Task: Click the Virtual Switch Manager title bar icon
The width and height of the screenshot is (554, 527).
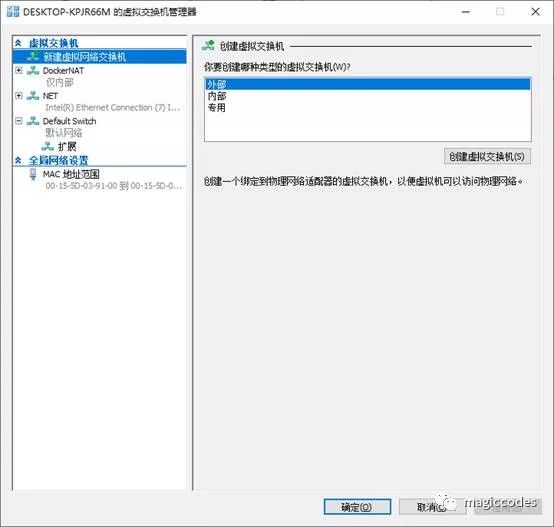Action: [13, 12]
